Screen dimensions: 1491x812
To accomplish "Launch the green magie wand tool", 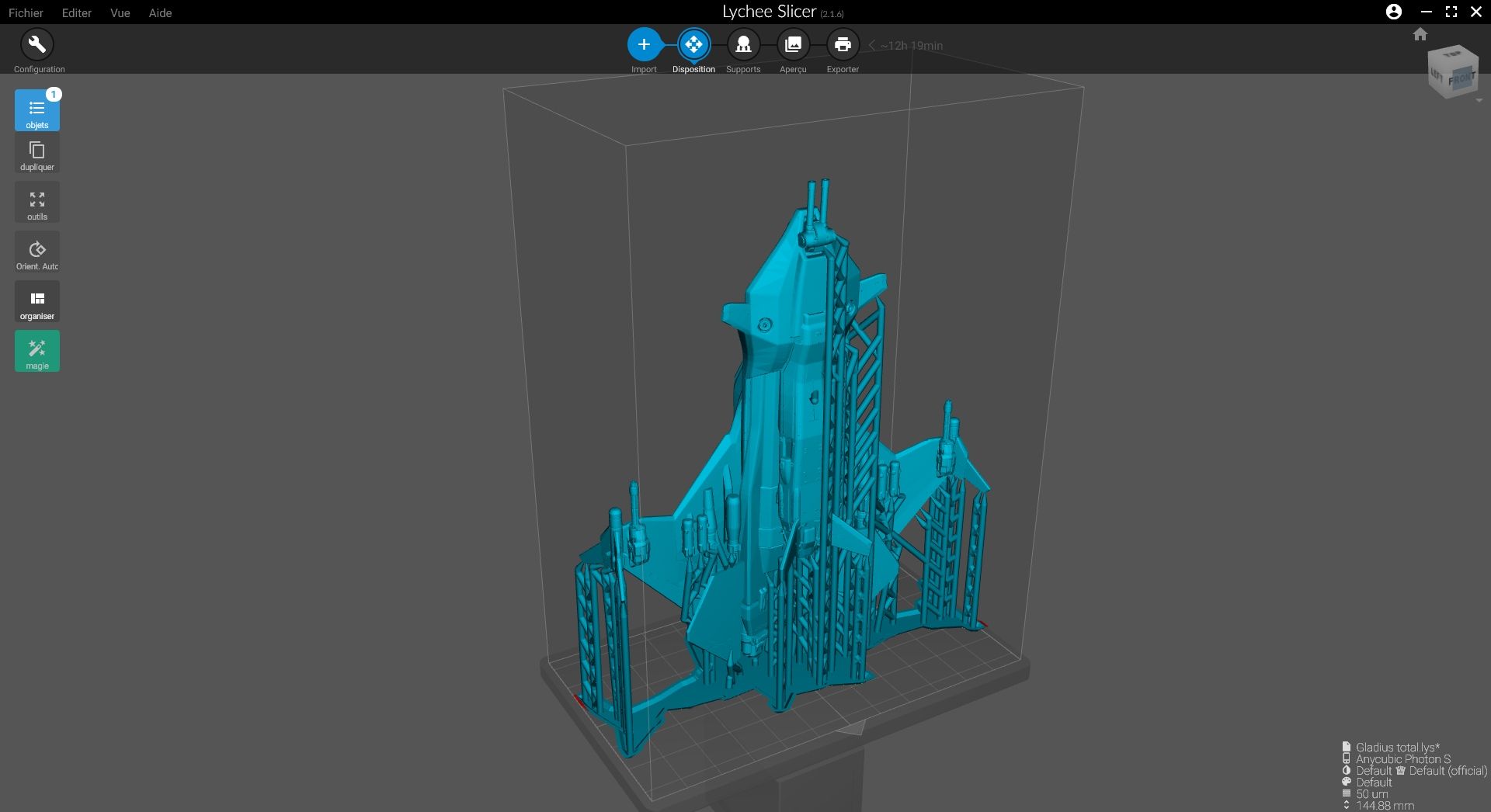I will click(x=36, y=352).
